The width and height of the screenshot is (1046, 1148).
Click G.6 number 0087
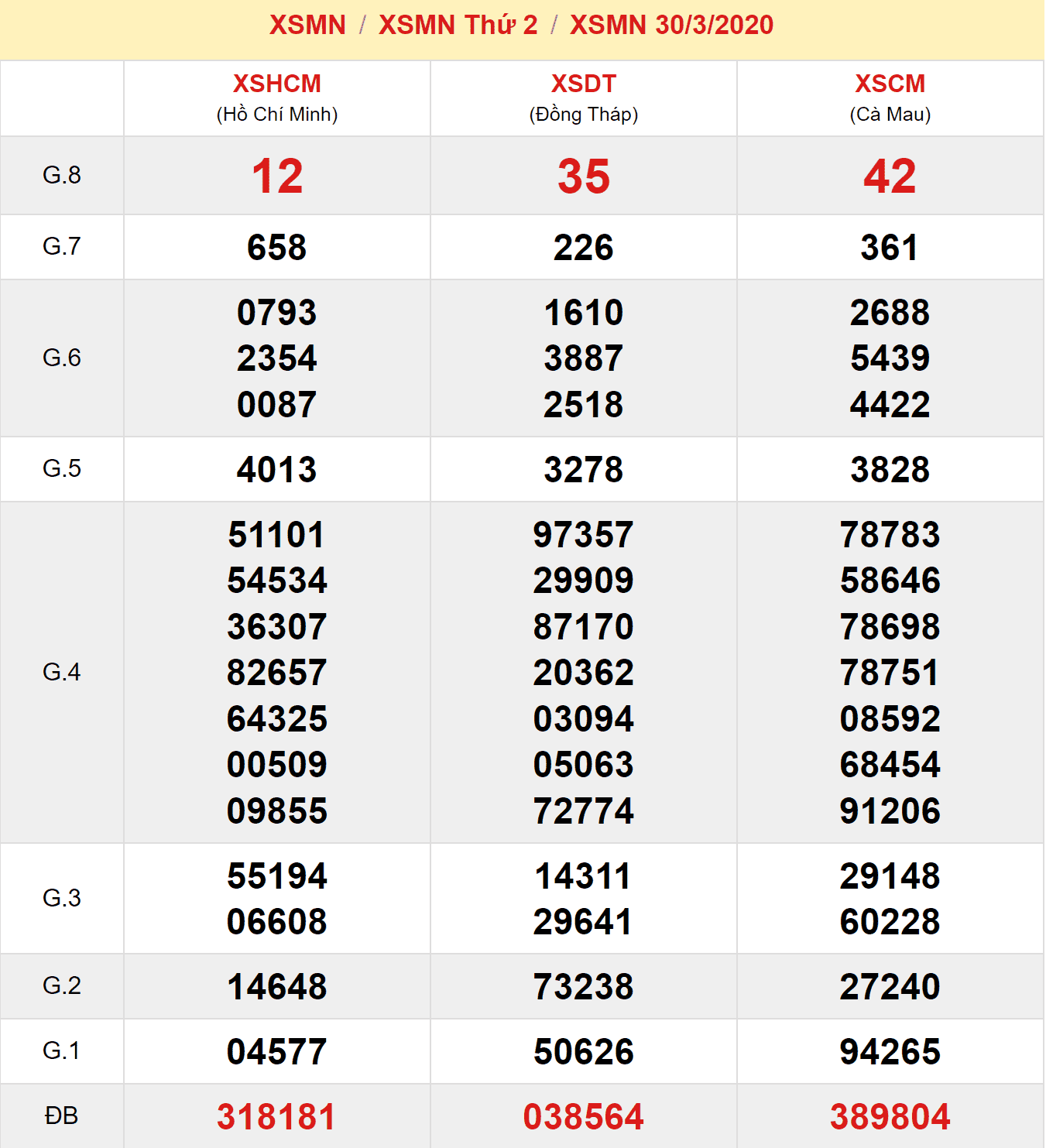coord(277,405)
